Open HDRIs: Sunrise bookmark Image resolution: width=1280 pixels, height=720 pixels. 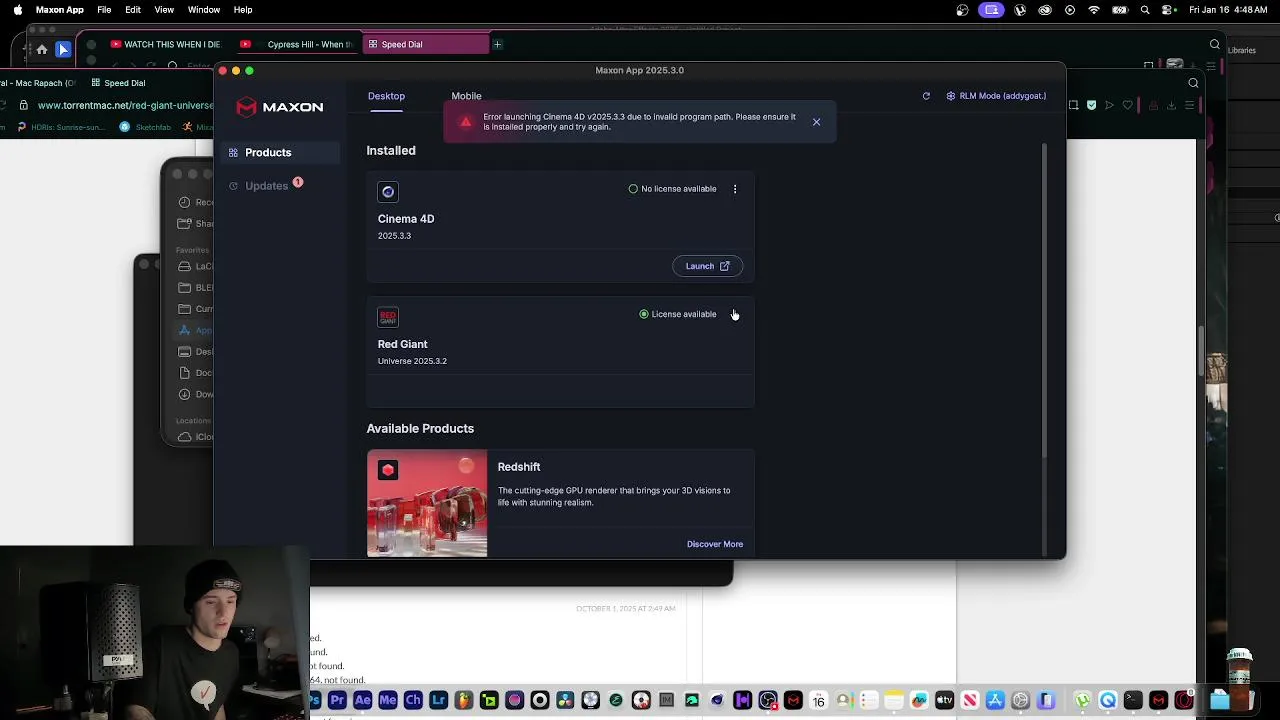(60, 127)
